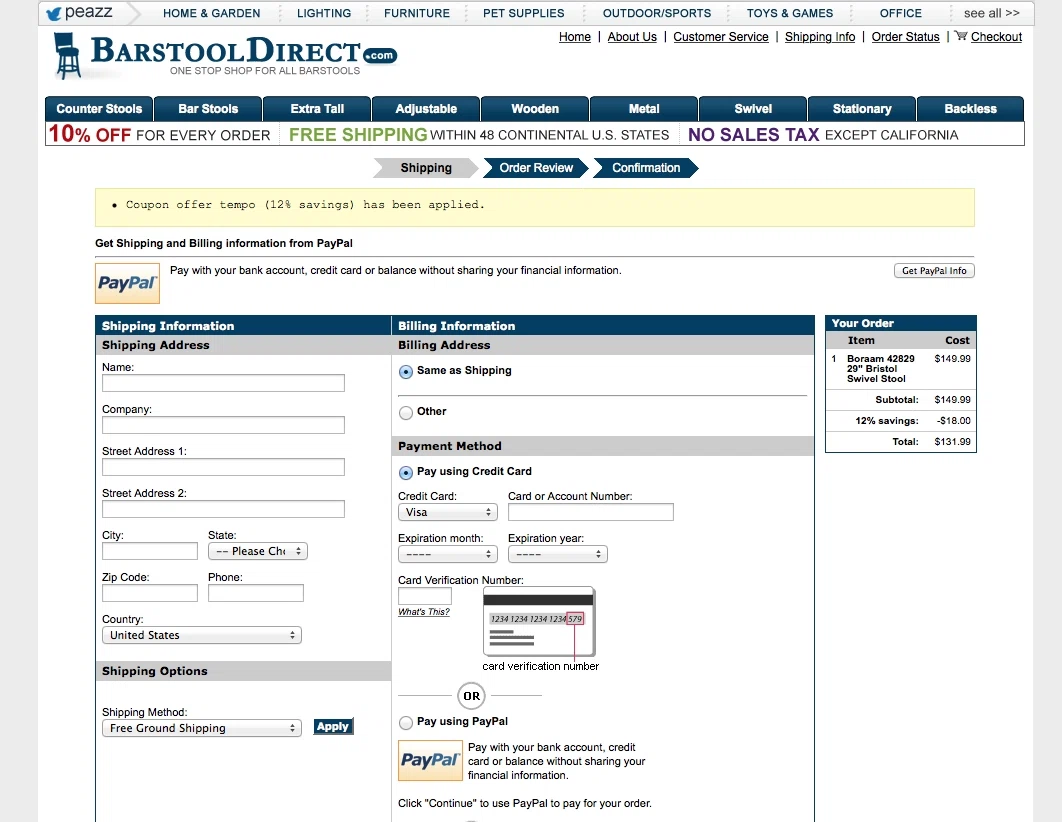
Task: Click the Shipping step in progress bar
Action: pyautogui.click(x=426, y=168)
